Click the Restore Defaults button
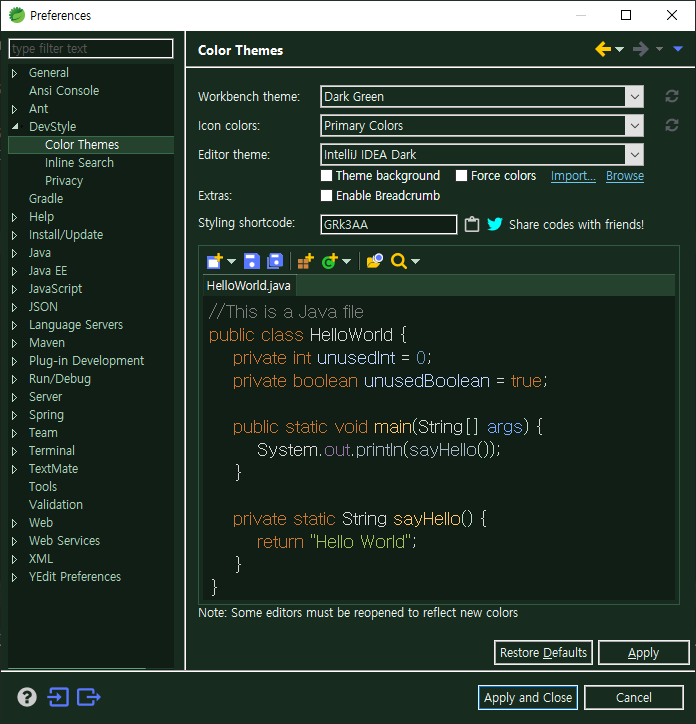Screen dimensions: 696x724 pyautogui.click(x=543, y=652)
